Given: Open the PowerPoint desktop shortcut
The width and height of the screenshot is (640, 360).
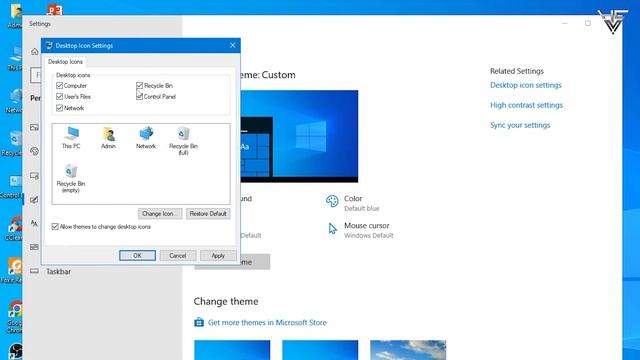Looking at the screenshot, I should [x=54, y=10].
